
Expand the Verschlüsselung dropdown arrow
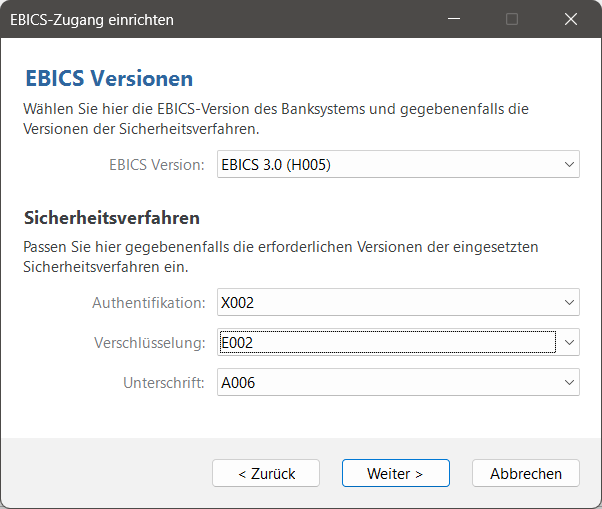coord(569,343)
